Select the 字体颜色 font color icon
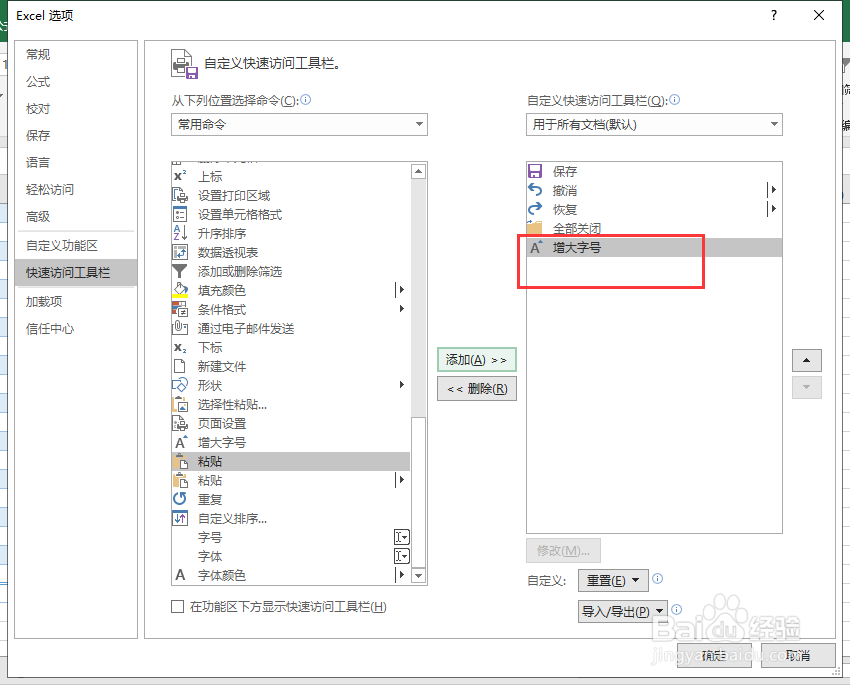Viewport: 850px width, 685px height. click(180, 574)
